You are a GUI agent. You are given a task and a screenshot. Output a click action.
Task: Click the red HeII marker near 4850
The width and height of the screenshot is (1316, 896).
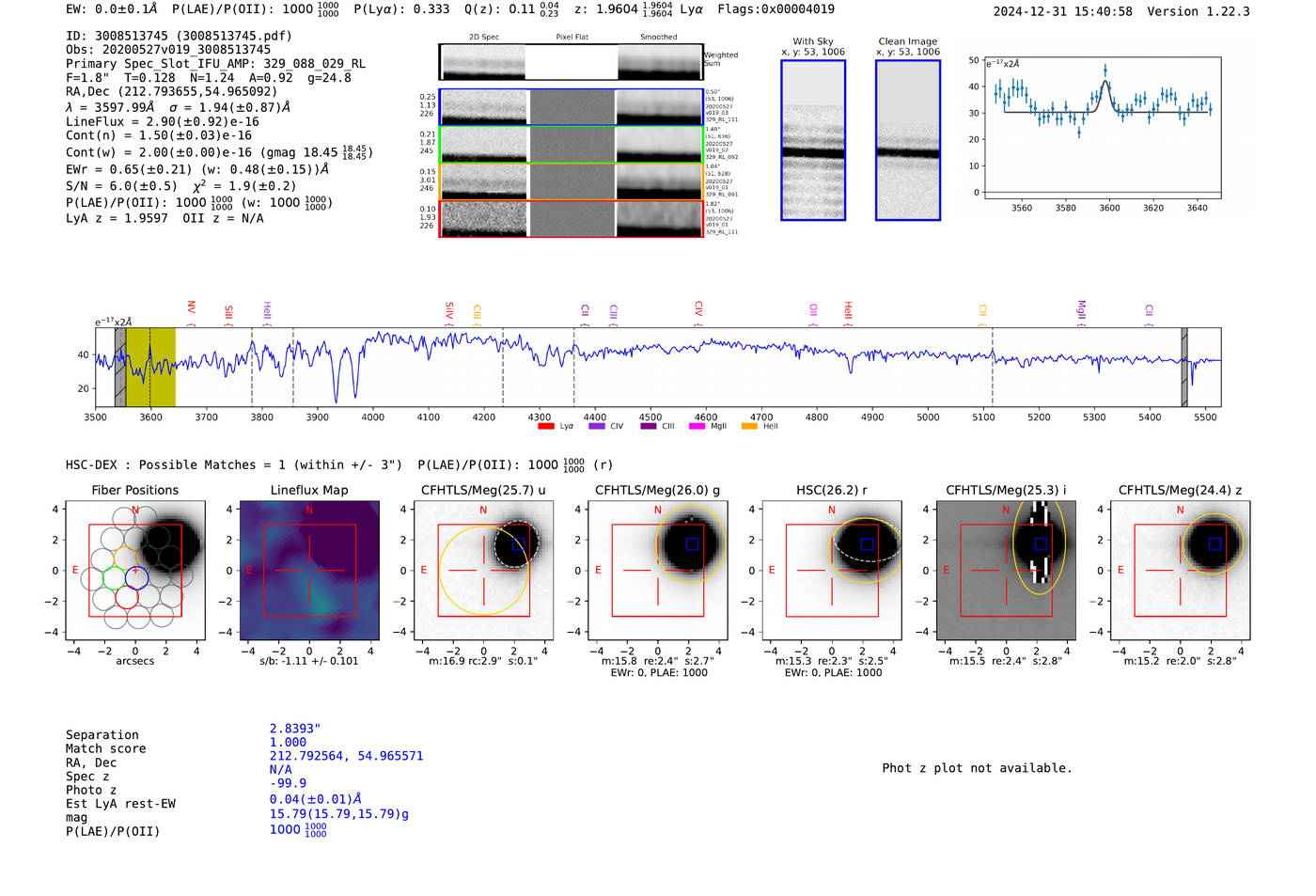(848, 312)
